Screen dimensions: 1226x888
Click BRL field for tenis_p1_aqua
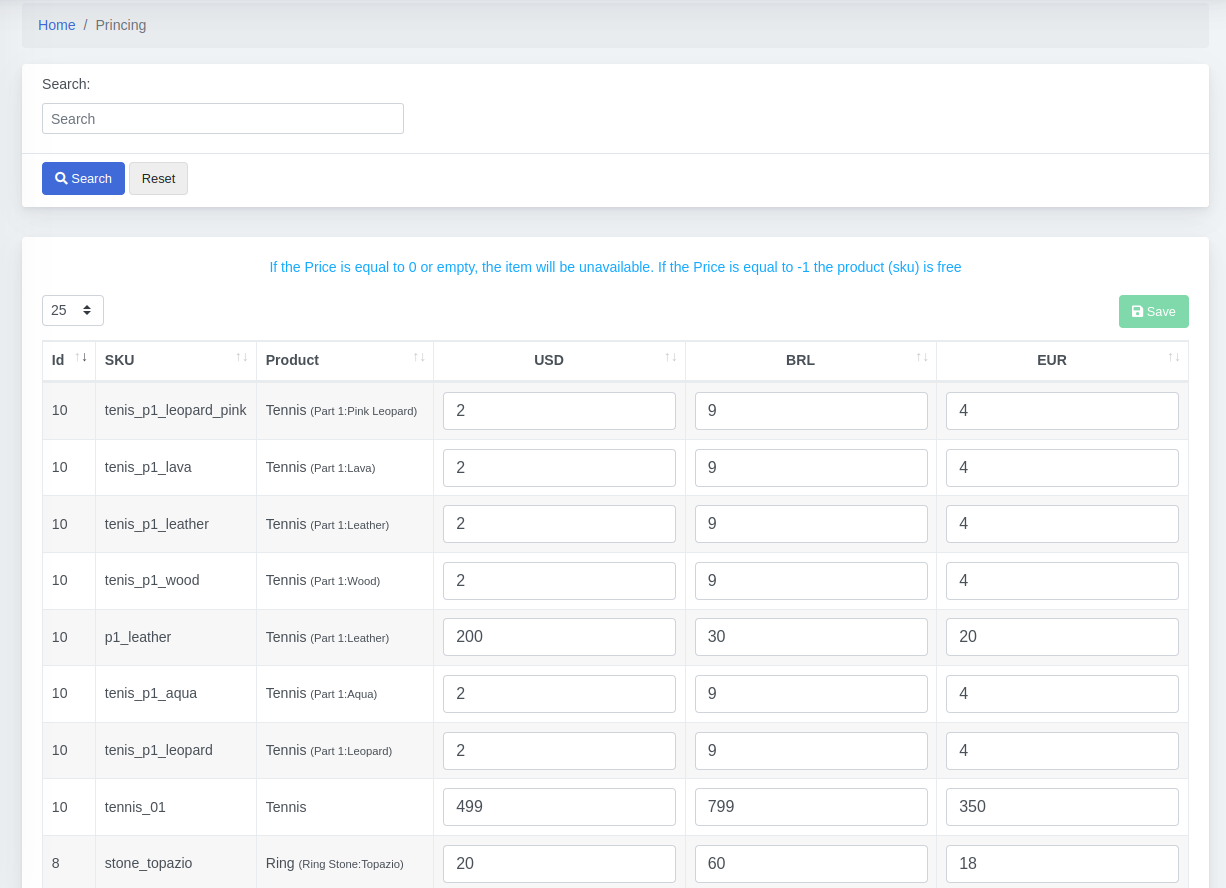[x=811, y=694]
